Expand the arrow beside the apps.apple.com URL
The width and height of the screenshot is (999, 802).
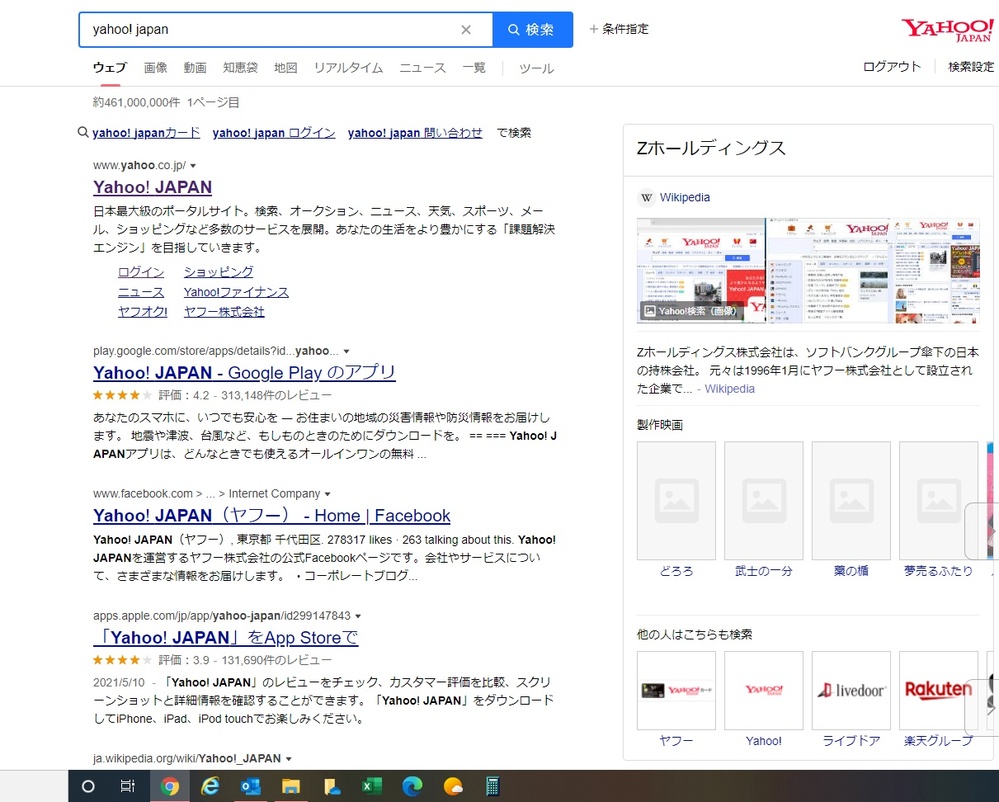358,616
